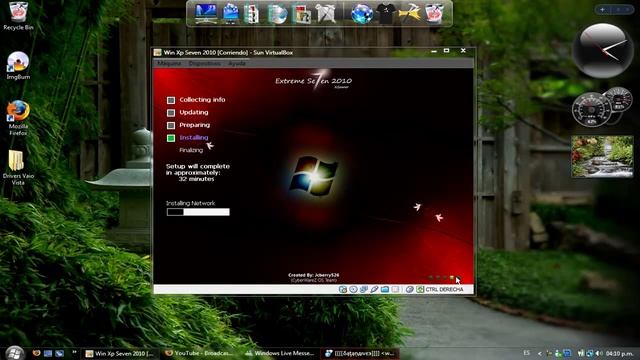
Task: Click the VirtualBox network adapters status icon
Action: (x=364, y=289)
